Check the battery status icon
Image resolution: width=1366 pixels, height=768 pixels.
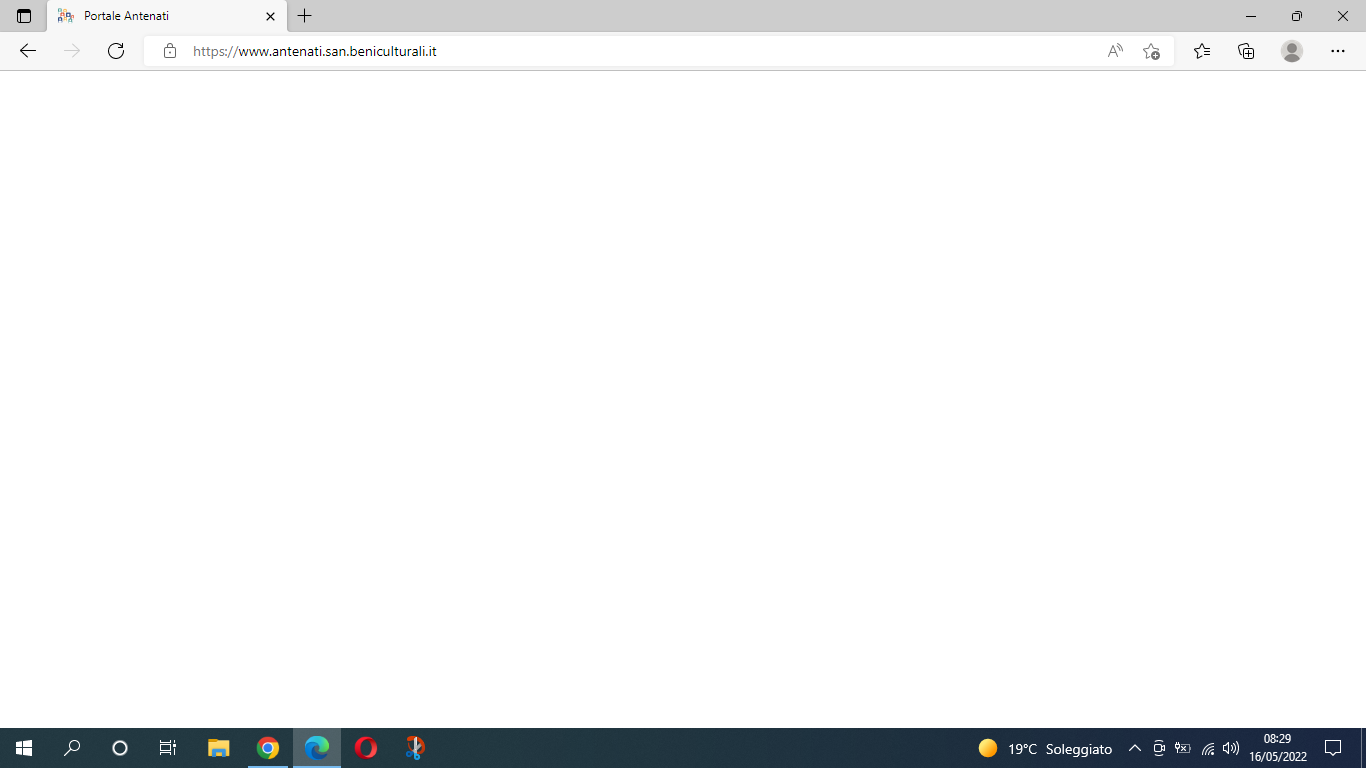1183,748
